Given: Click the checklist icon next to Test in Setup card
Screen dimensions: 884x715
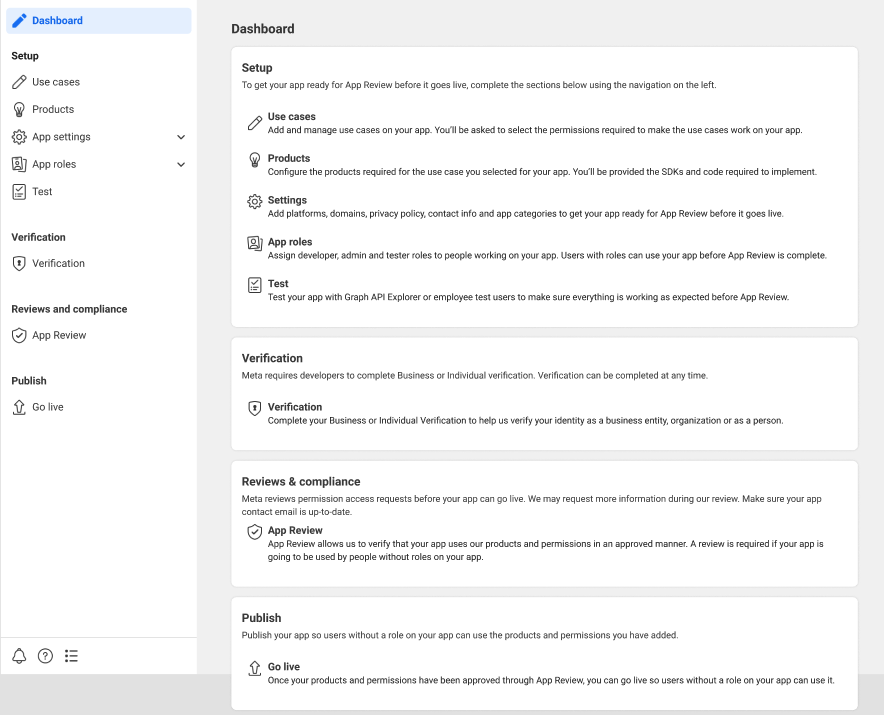Looking at the screenshot, I should pos(254,285).
